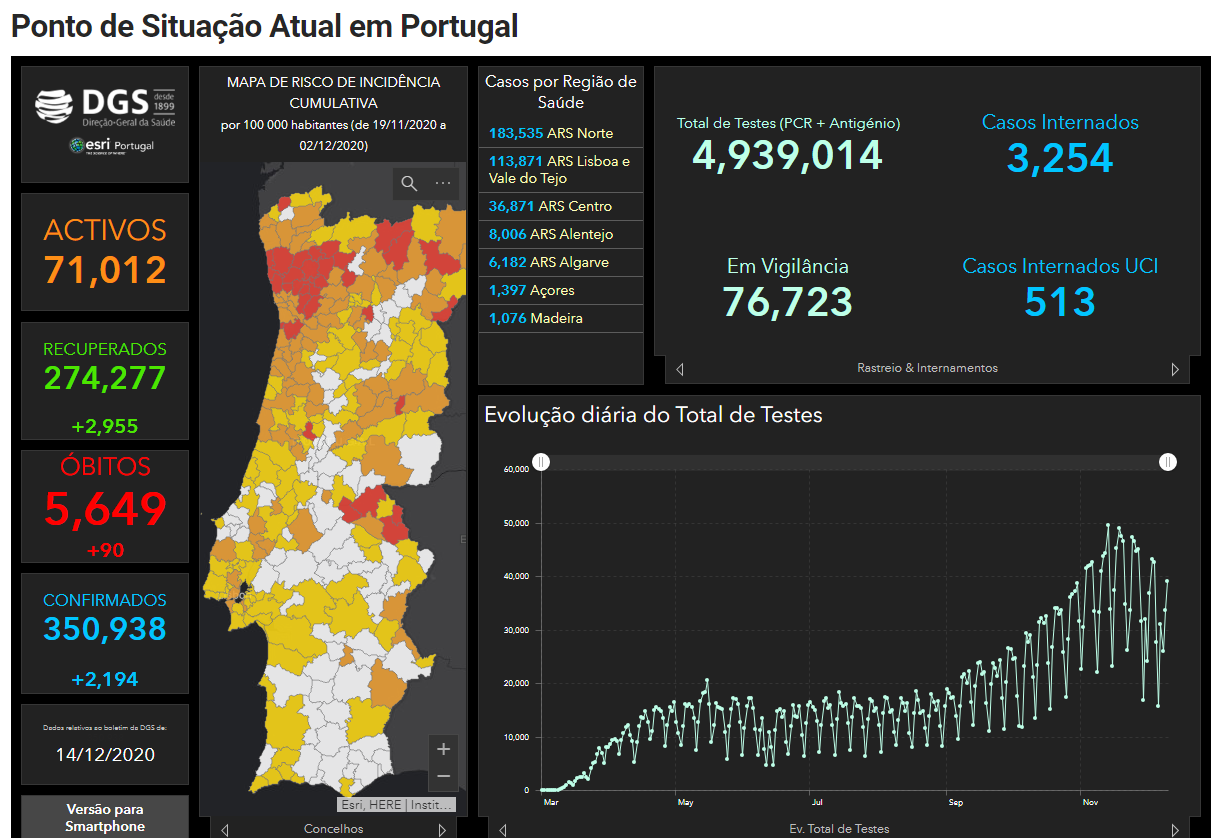
Task: Select the Concelhos map tab
Action: 333,829
